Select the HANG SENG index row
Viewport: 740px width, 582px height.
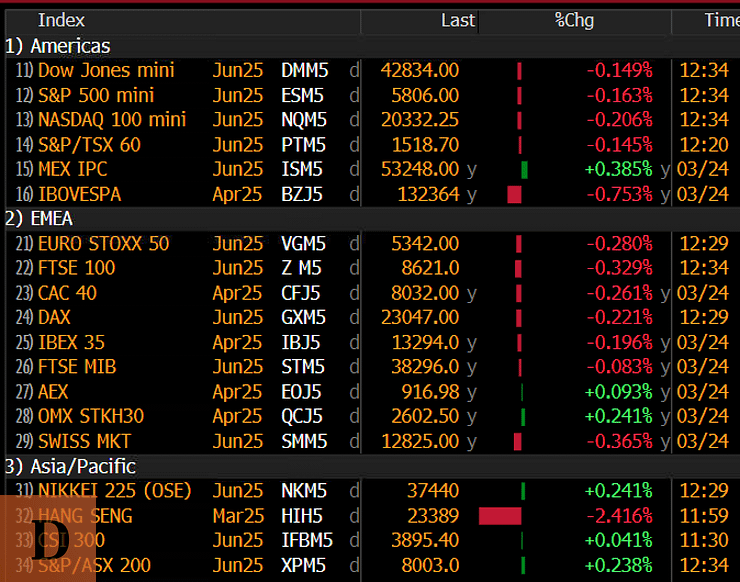point(85,516)
